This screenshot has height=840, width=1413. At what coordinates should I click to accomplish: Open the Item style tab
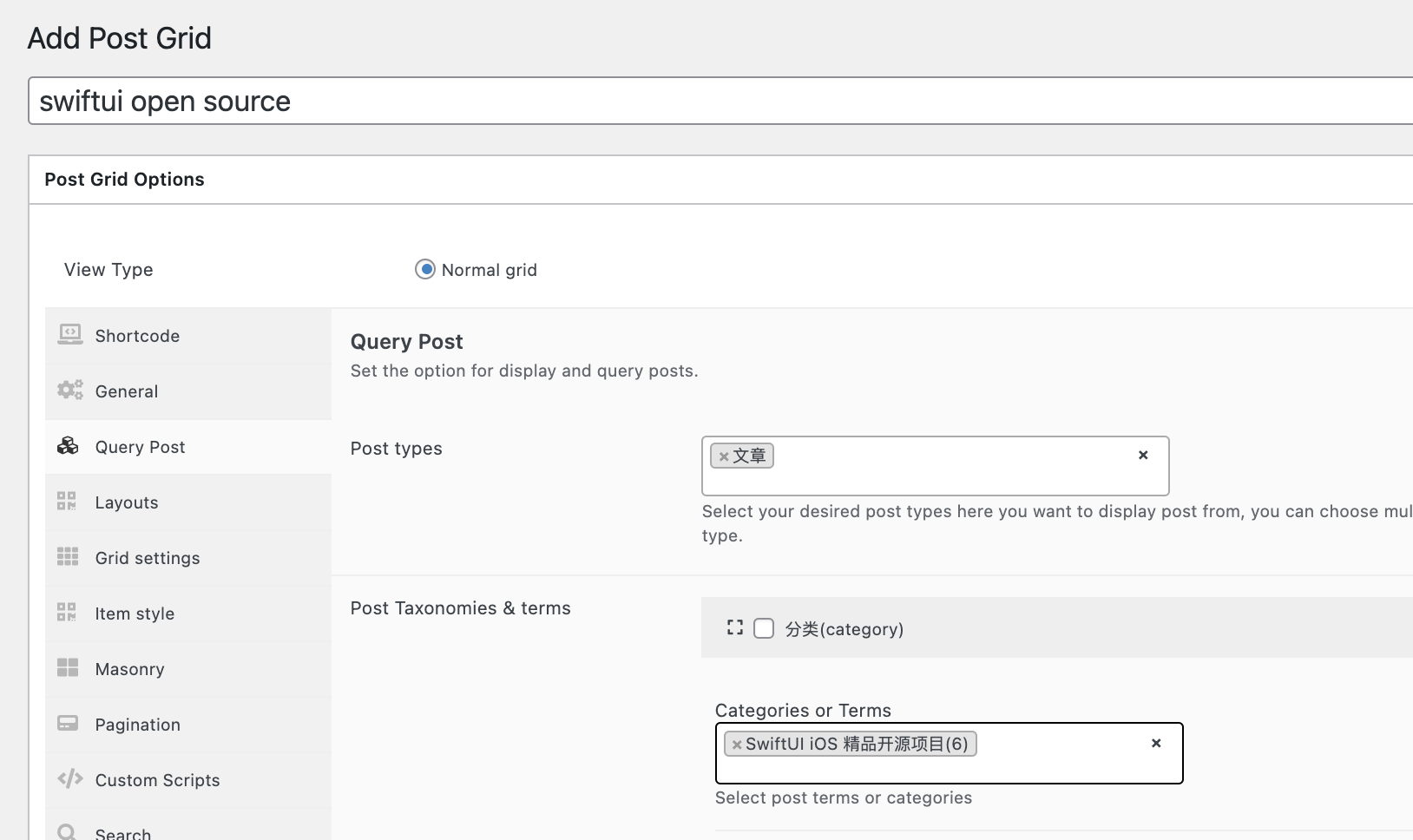point(188,614)
